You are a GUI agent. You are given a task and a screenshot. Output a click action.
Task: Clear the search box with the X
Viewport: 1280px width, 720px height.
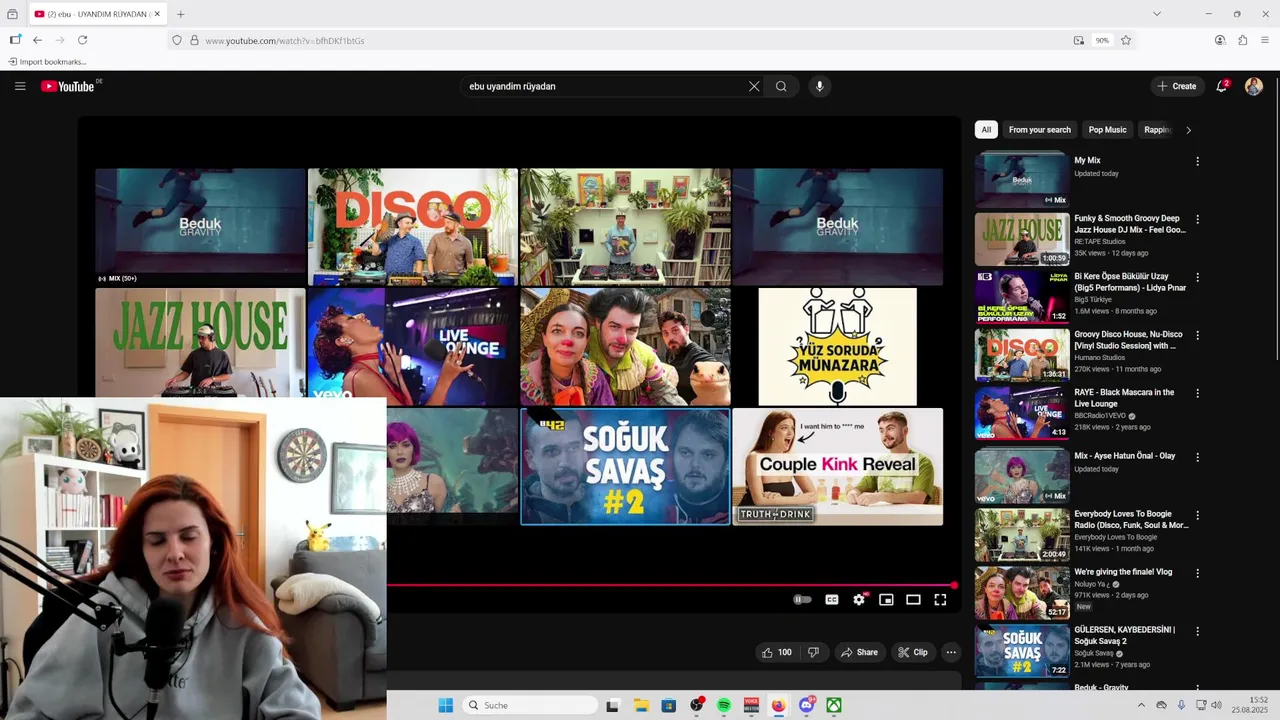(754, 86)
